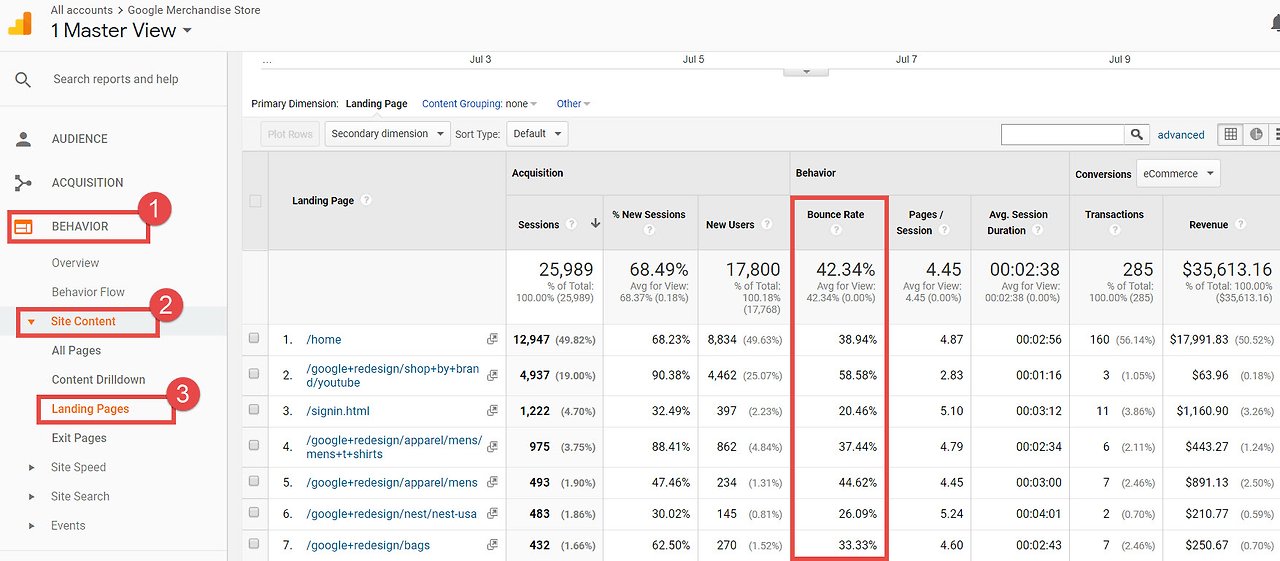Click the search magnifier in the sidebar

pyautogui.click(x=23, y=80)
